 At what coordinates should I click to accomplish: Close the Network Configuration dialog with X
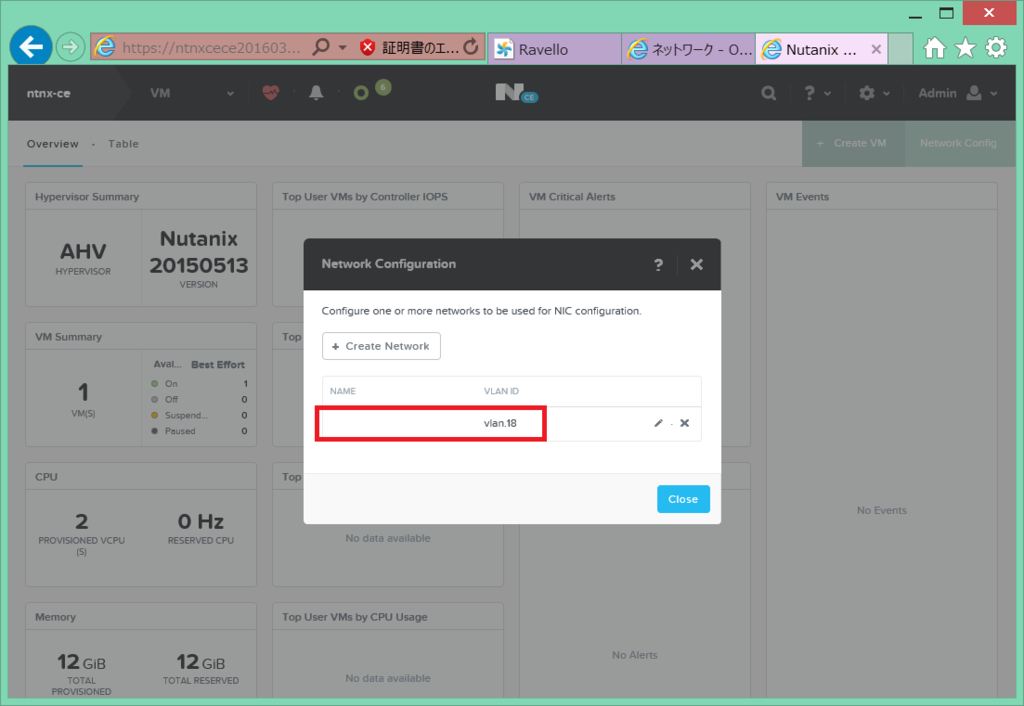point(697,265)
